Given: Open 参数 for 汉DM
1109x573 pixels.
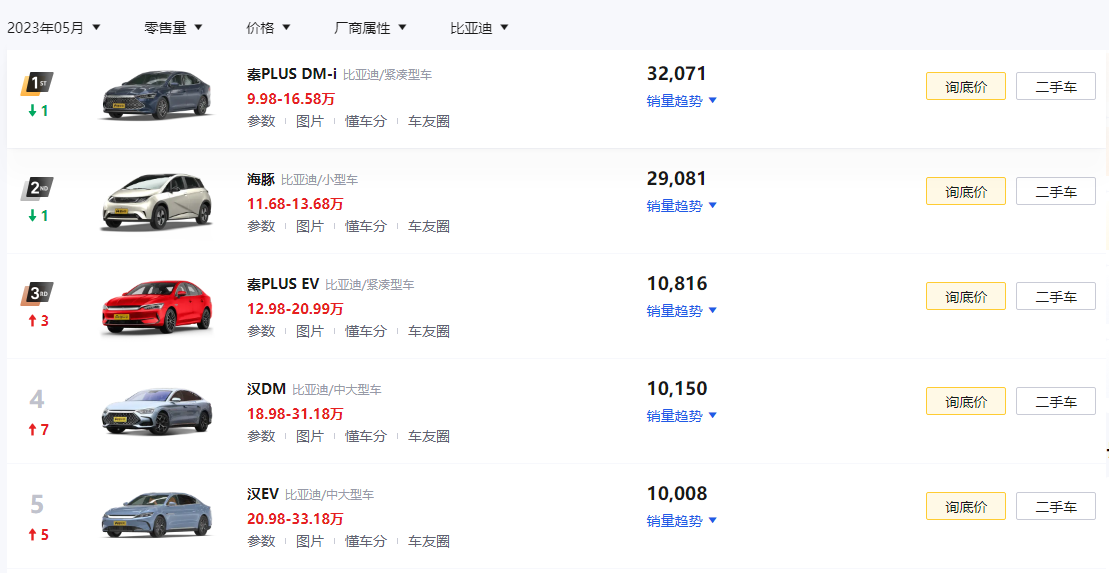Looking at the screenshot, I should (x=261, y=436).
